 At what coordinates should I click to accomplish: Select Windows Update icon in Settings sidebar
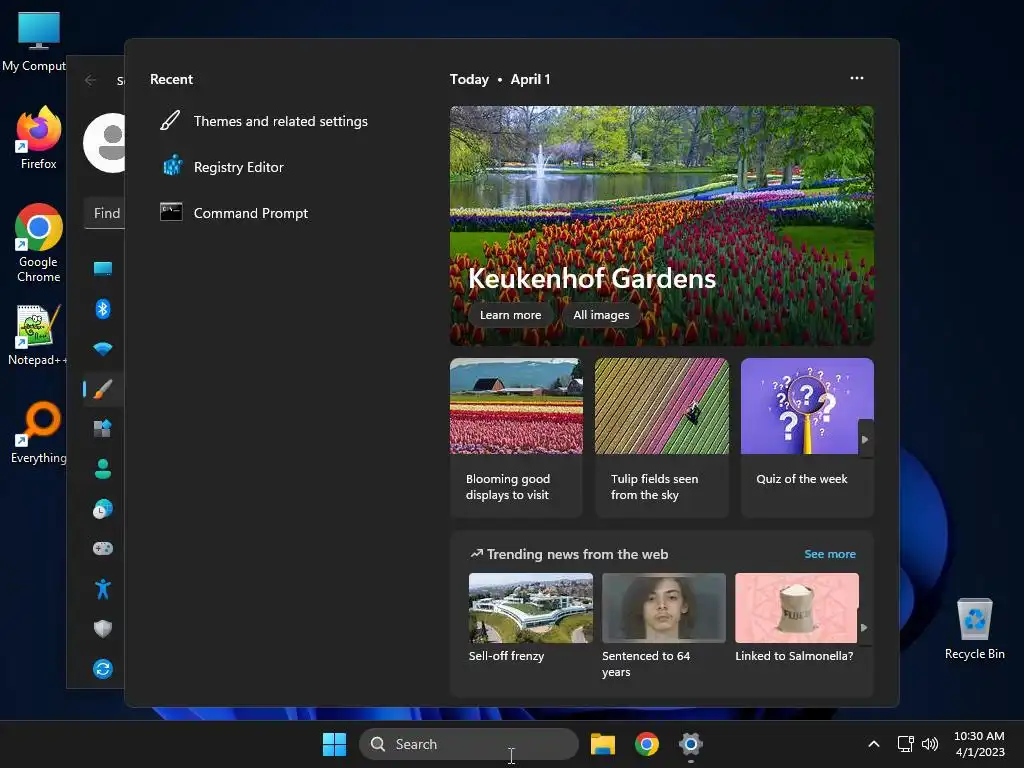(x=103, y=669)
